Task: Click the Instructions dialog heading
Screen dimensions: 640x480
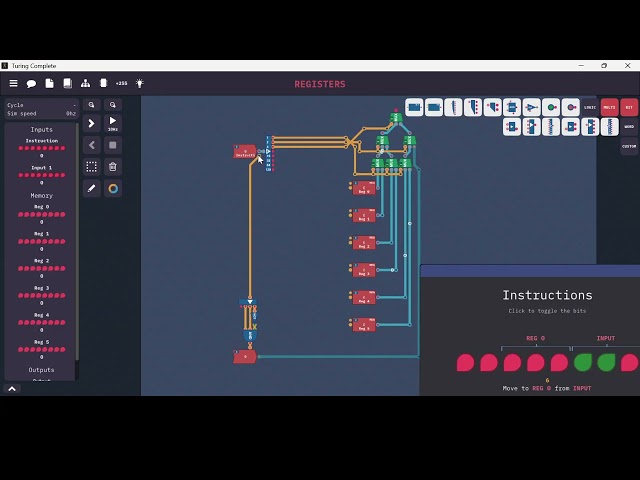Action: 547,295
